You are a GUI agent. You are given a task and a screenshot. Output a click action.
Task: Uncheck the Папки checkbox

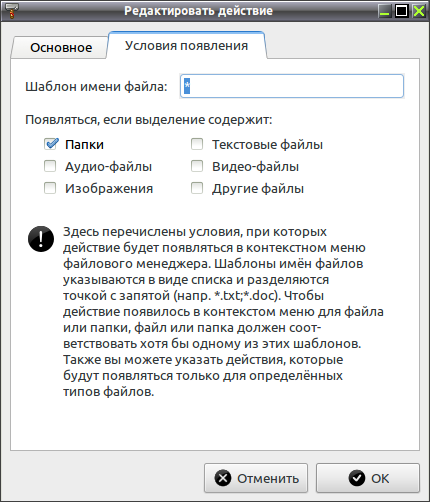[51, 144]
